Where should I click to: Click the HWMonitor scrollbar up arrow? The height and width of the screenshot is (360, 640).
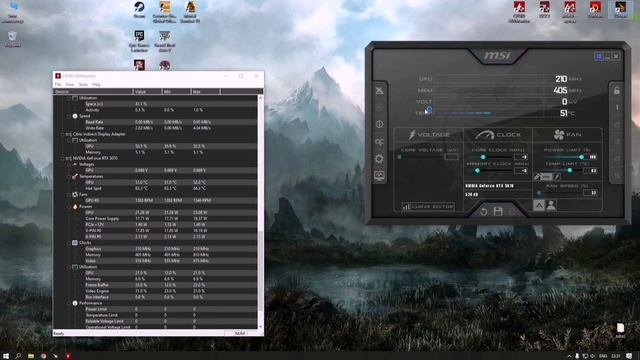pyautogui.click(x=260, y=98)
